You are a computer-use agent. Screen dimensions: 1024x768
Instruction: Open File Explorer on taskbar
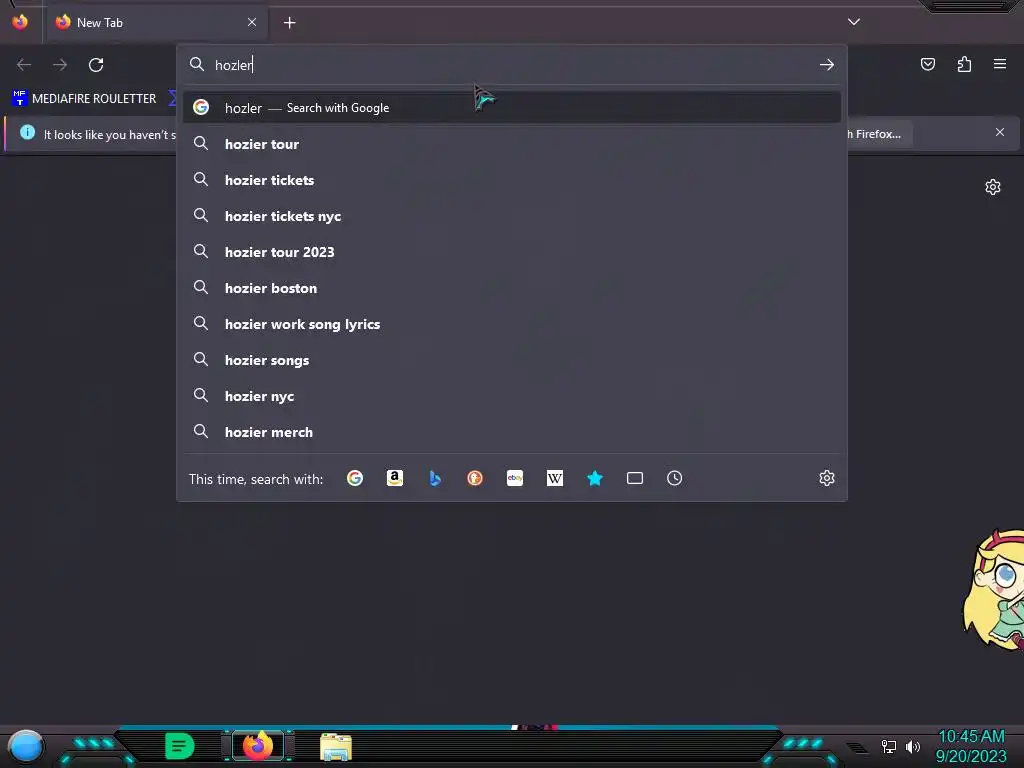click(x=336, y=747)
